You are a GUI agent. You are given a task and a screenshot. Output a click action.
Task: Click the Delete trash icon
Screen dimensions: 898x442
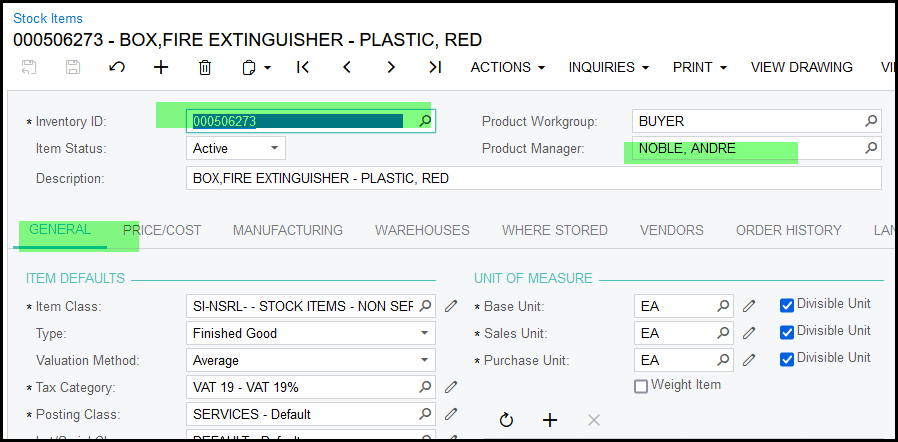[x=205, y=67]
